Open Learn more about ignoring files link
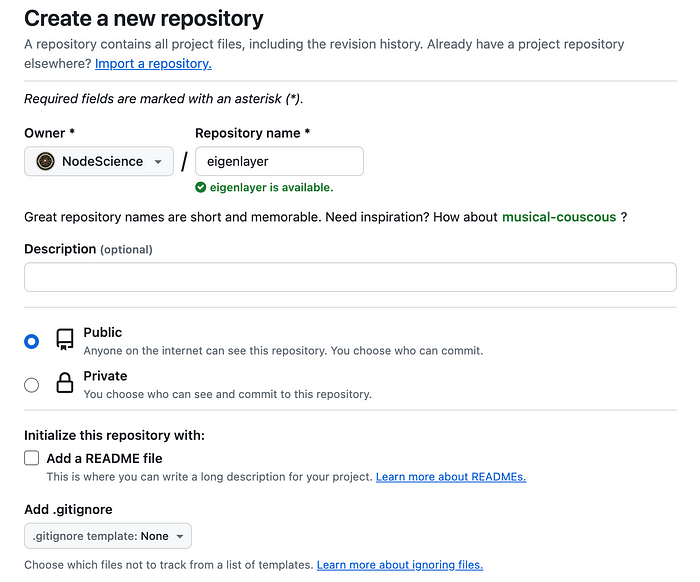 [400, 565]
